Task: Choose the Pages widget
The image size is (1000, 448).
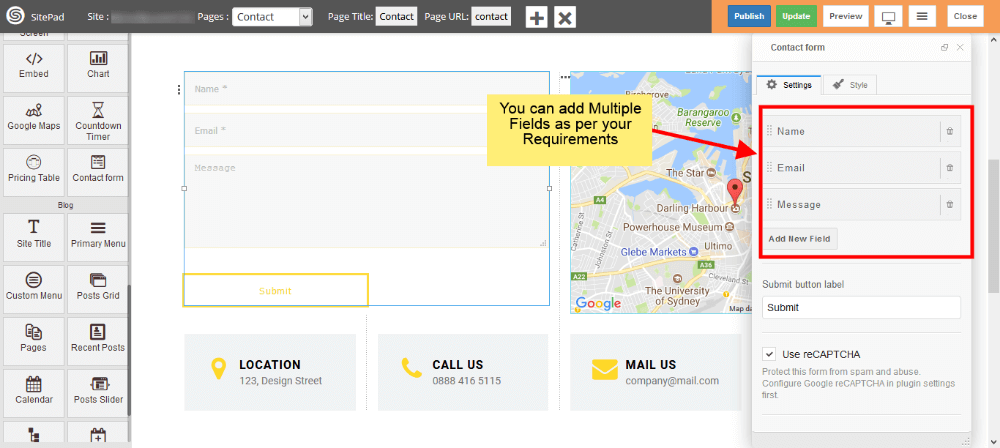Action: (33, 341)
